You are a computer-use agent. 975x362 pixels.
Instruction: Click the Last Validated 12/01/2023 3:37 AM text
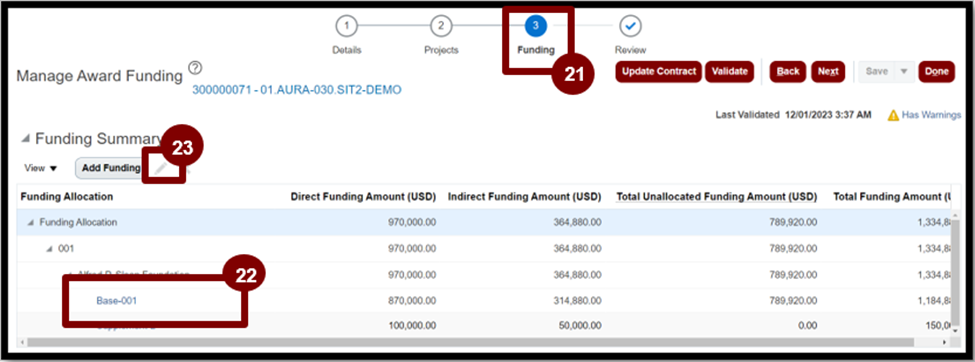793,115
